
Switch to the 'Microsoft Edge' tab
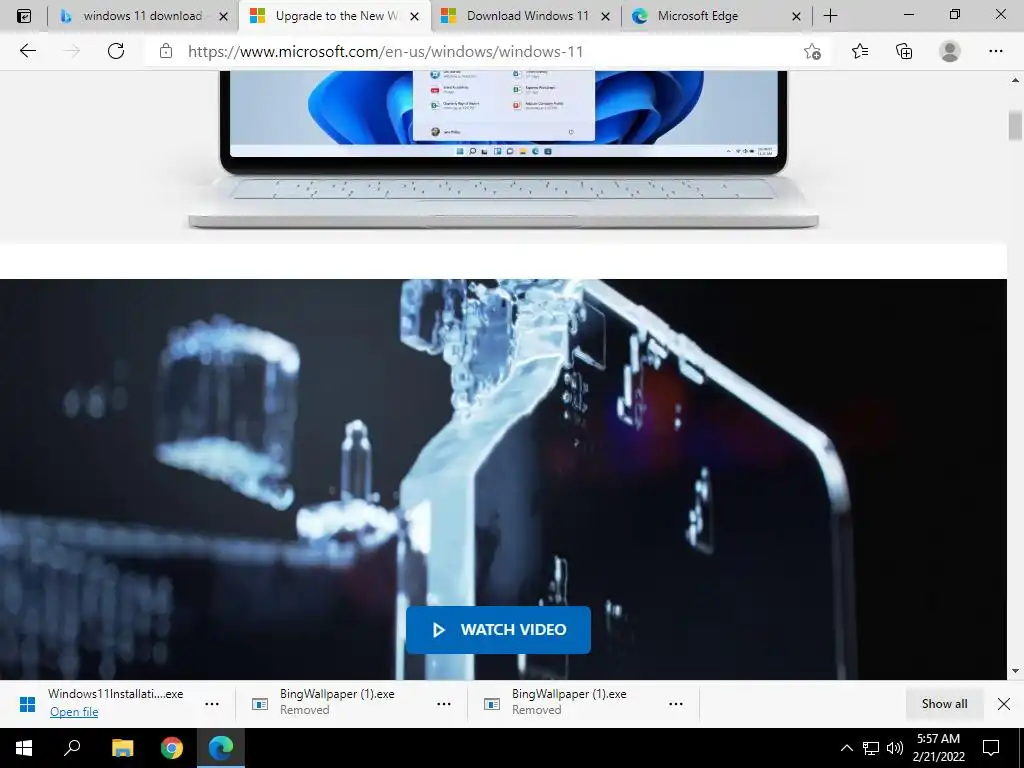pyautogui.click(x=717, y=16)
